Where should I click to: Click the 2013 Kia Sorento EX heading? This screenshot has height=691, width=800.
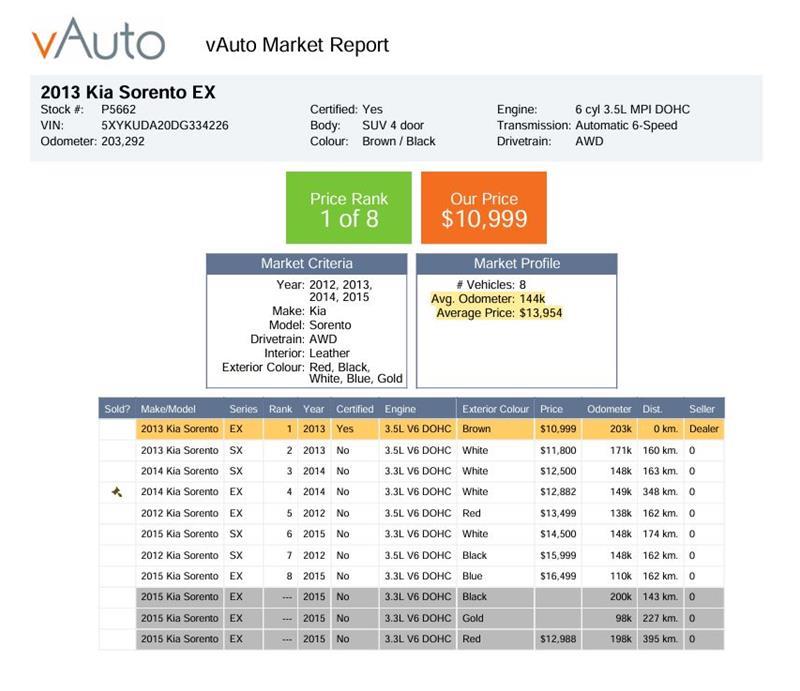[128, 92]
